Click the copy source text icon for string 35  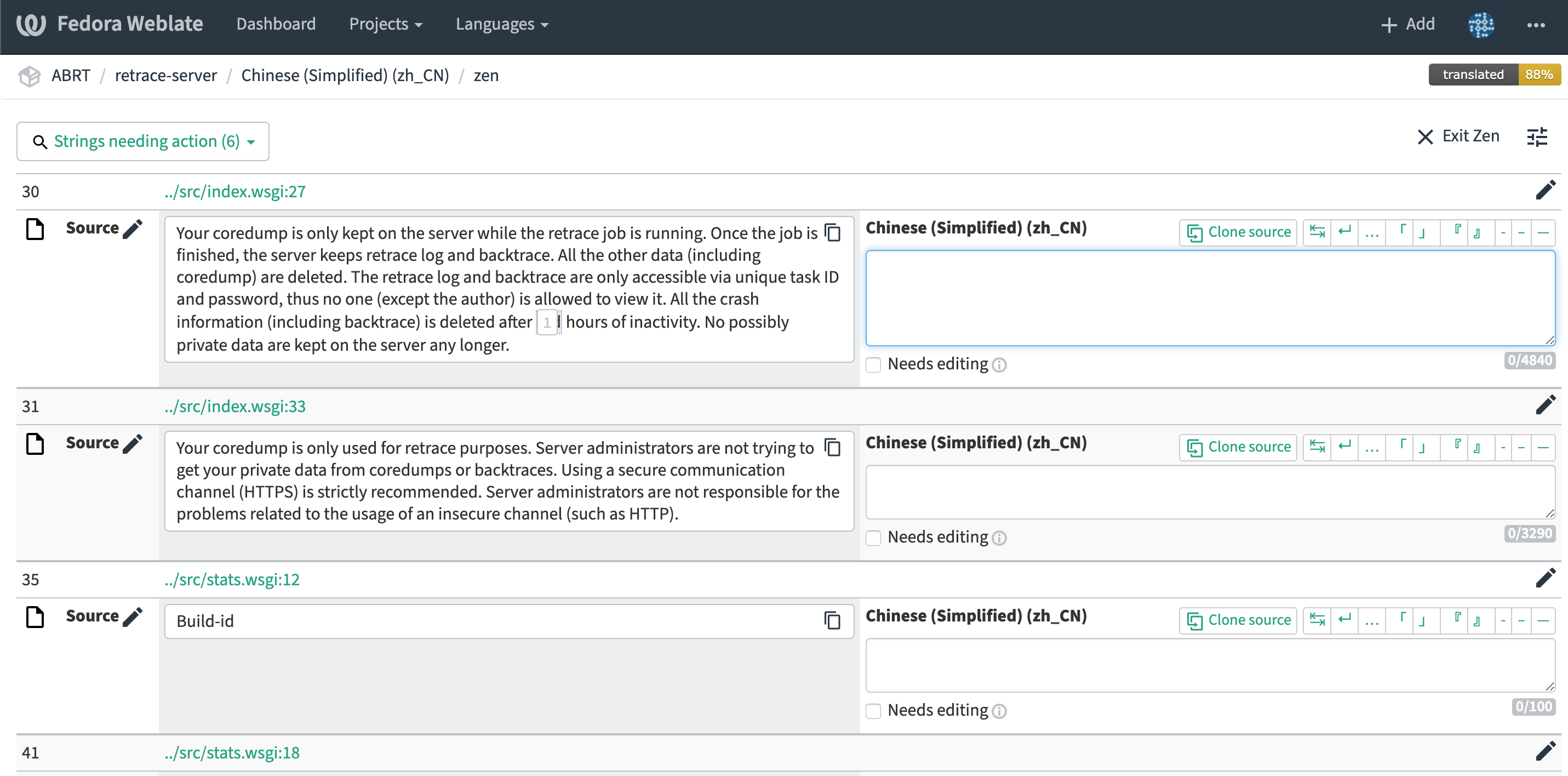pos(832,620)
